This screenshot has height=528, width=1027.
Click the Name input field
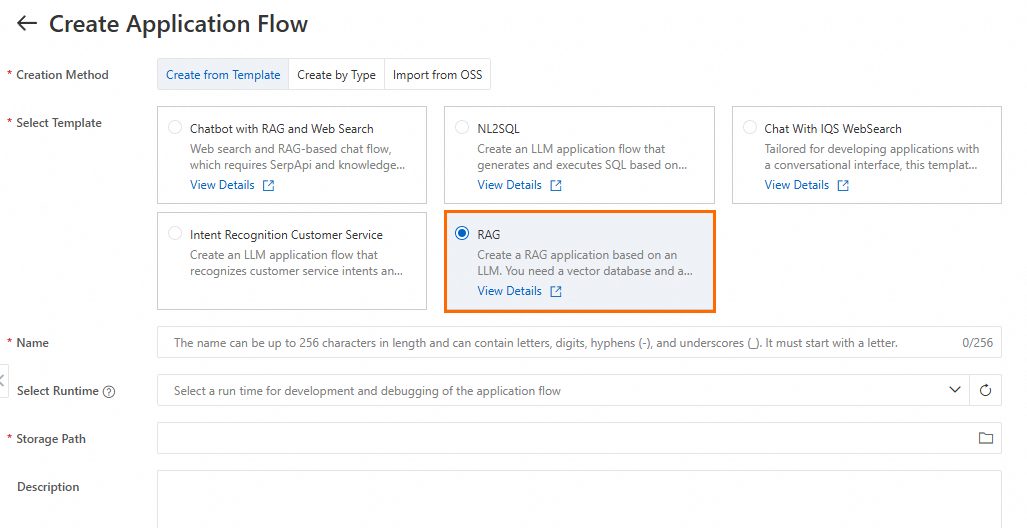(560, 343)
